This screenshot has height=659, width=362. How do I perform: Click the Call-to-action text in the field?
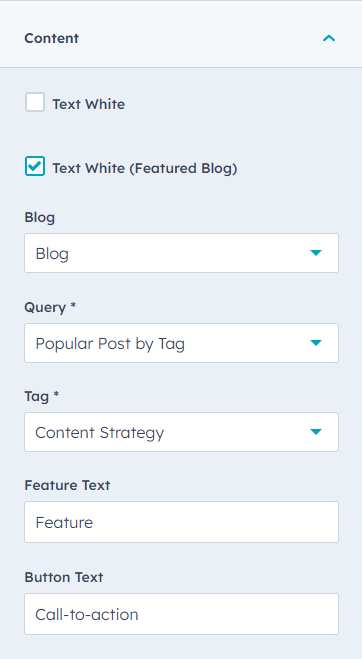pos(87,614)
